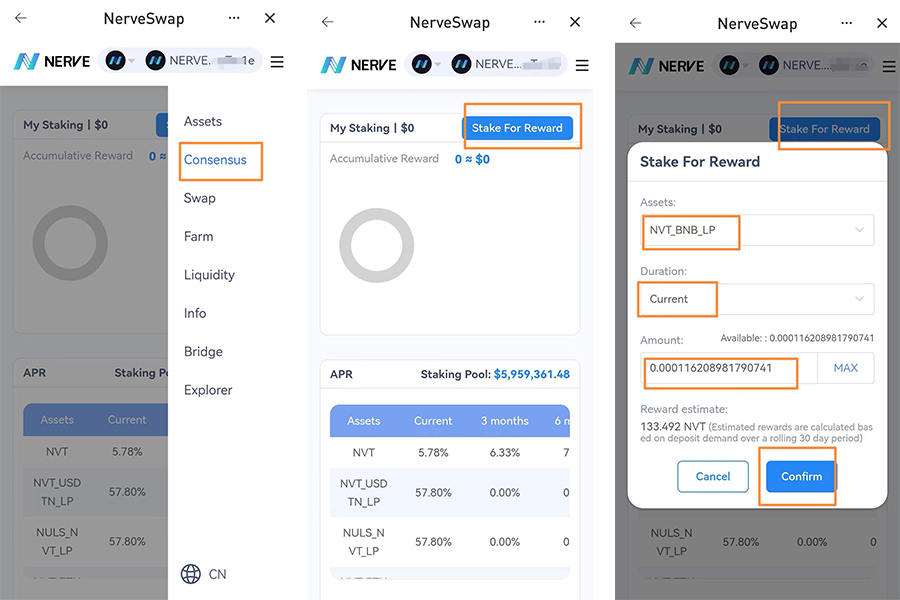900x600 pixels.
Task: Close the left NerveSwap panel
Action: point(270,18)
